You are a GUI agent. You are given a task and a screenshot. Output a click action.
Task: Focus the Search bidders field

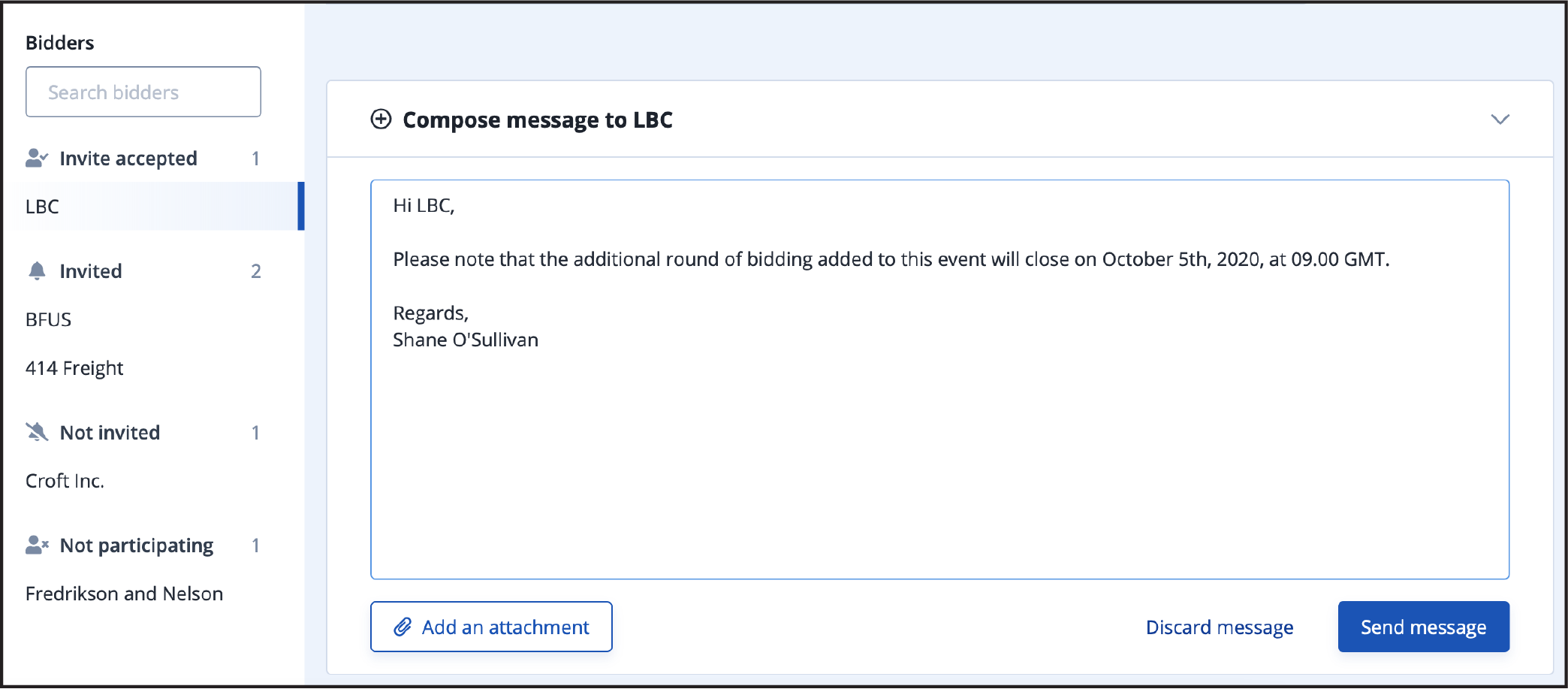143,92
